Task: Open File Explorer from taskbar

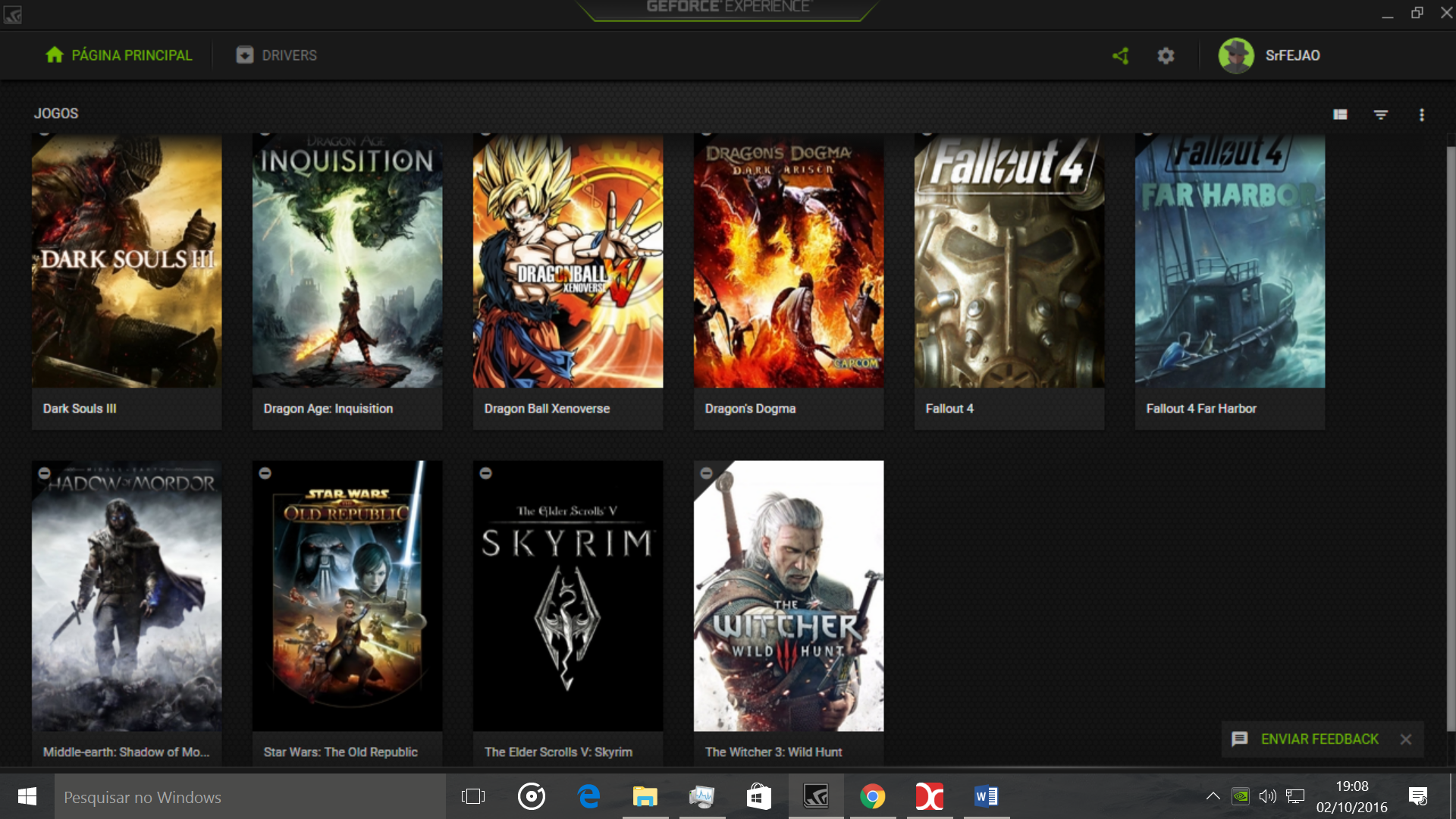Action: click(x=645, y=796)
